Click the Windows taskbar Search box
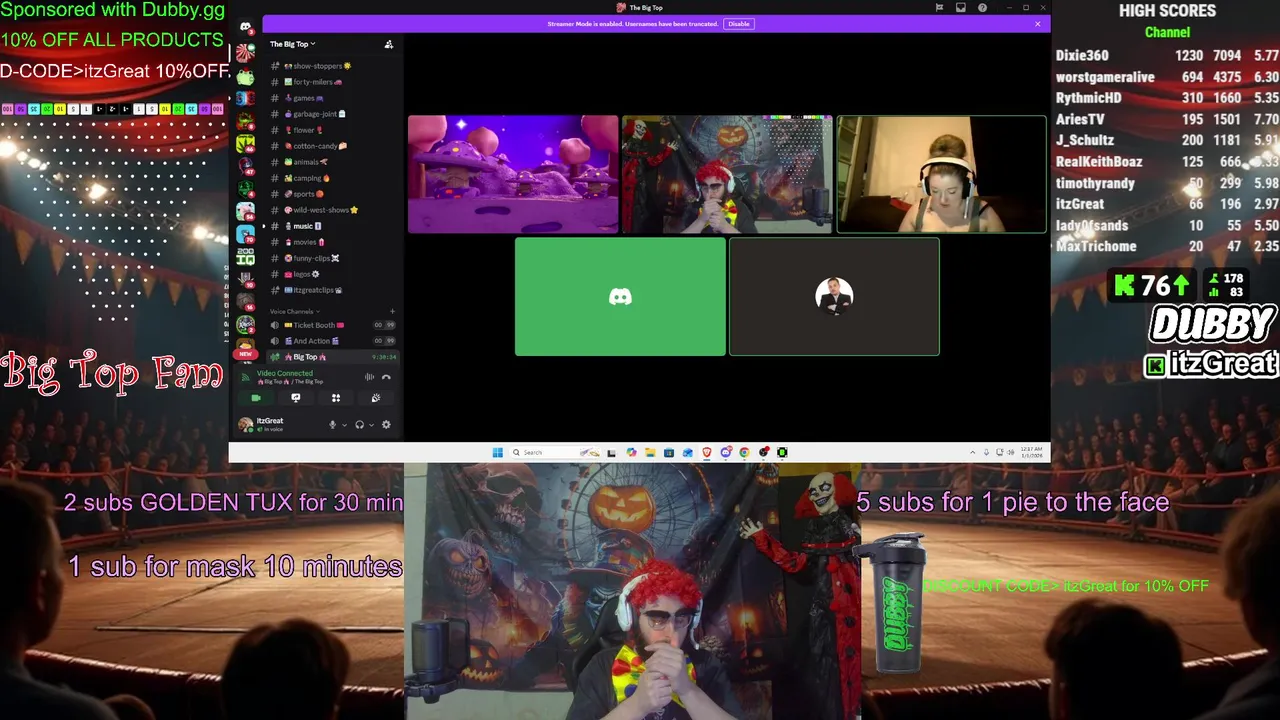 point(556,452)
